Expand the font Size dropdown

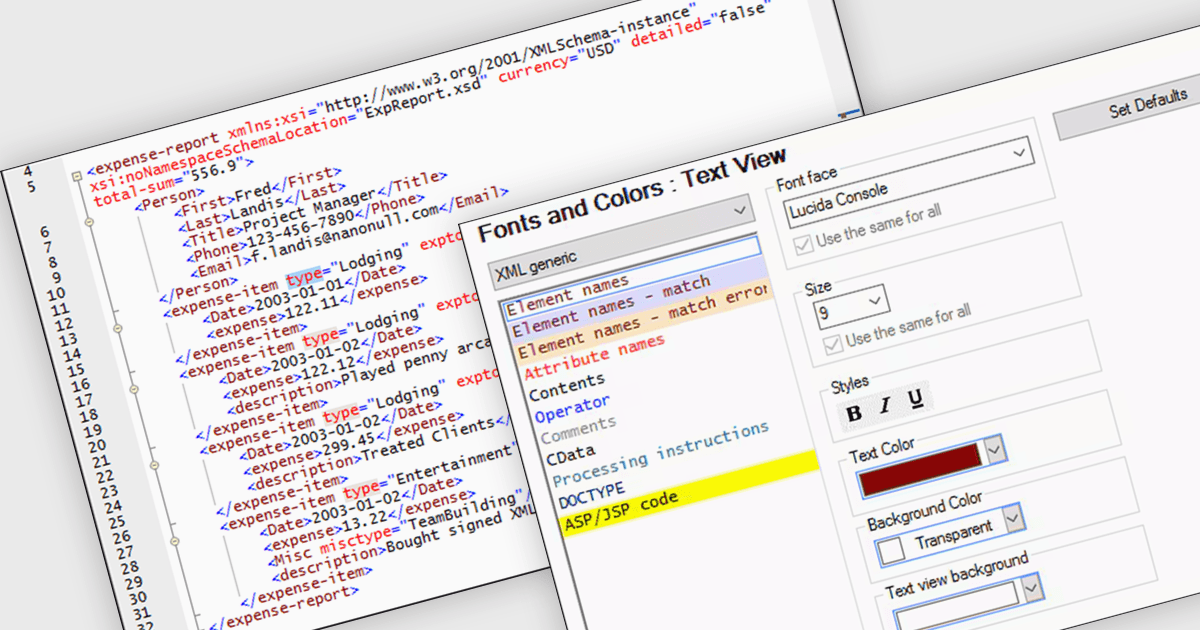(877, 299)
